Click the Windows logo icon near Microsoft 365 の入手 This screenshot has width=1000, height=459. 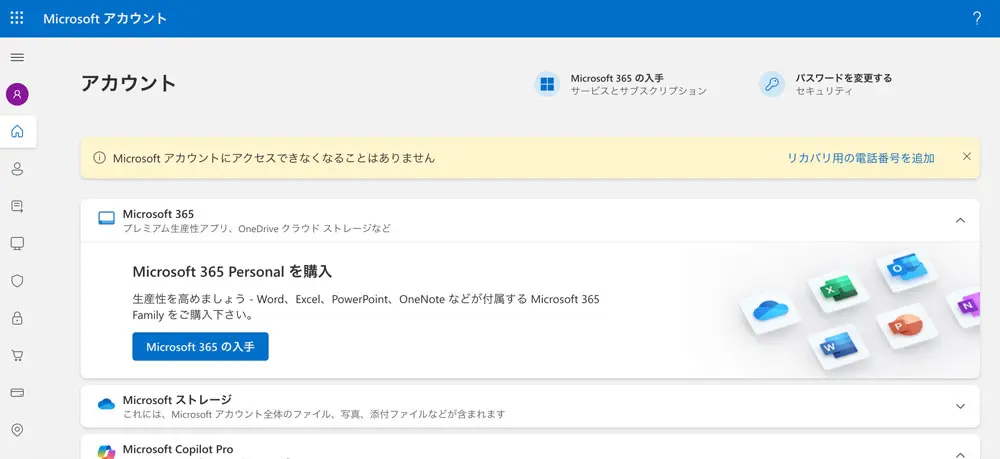tap(547, 84)
